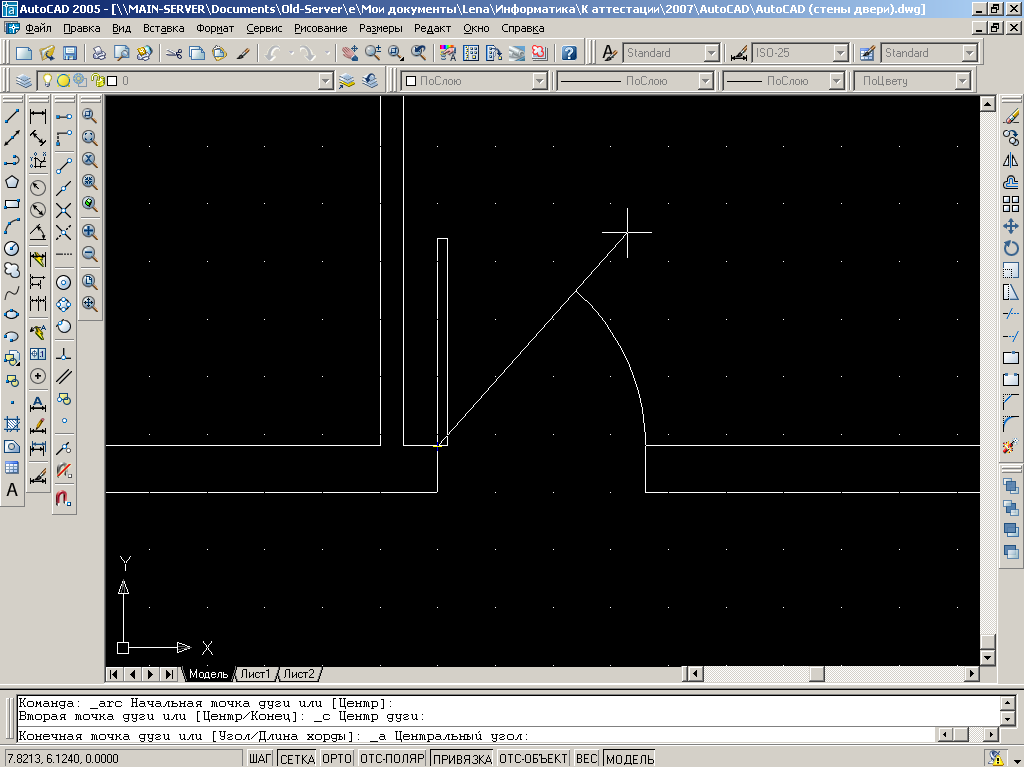Toggle ПРИВЯЗКА object snap
The height and width of the screenshot is (768, 1024).
coord(462,758)
